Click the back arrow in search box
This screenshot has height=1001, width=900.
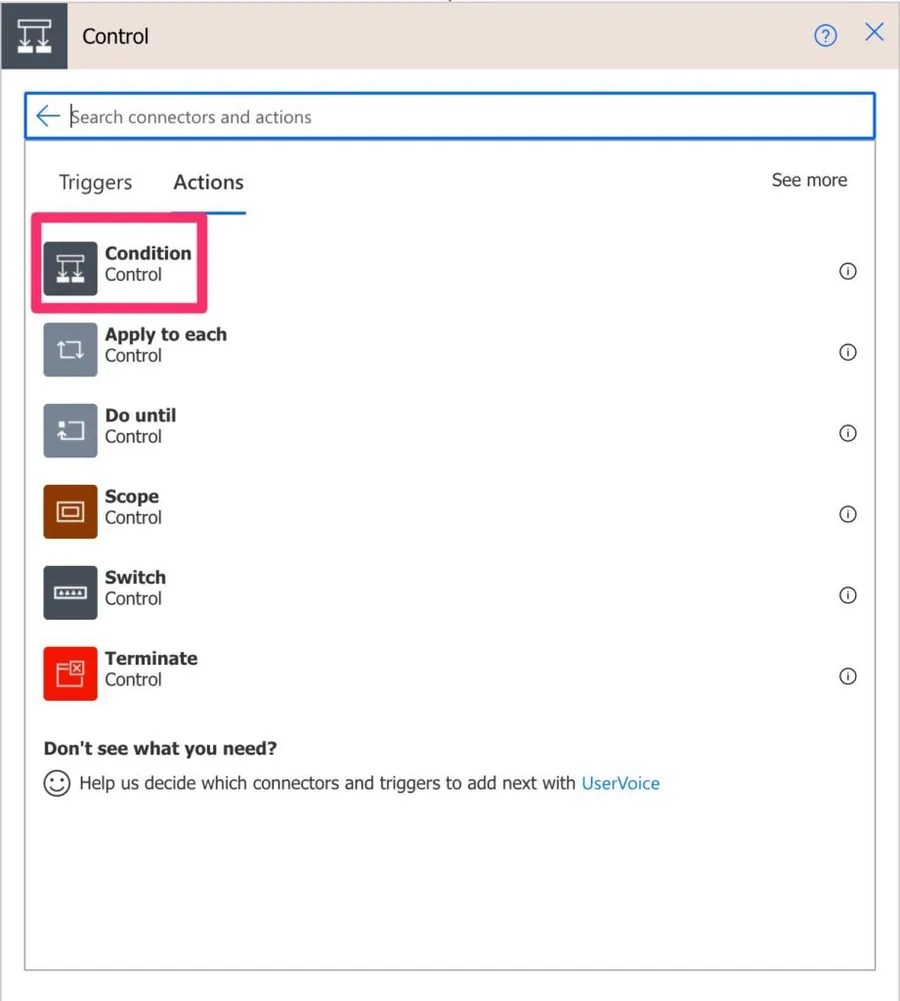(48, 116)
